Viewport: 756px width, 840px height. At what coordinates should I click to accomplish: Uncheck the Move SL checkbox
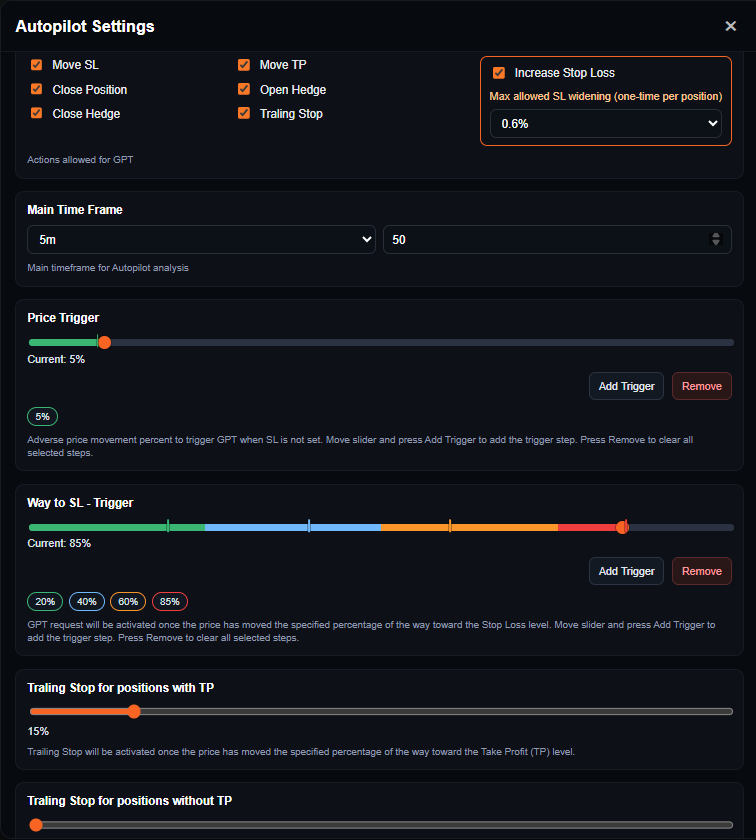coord(36,65)
